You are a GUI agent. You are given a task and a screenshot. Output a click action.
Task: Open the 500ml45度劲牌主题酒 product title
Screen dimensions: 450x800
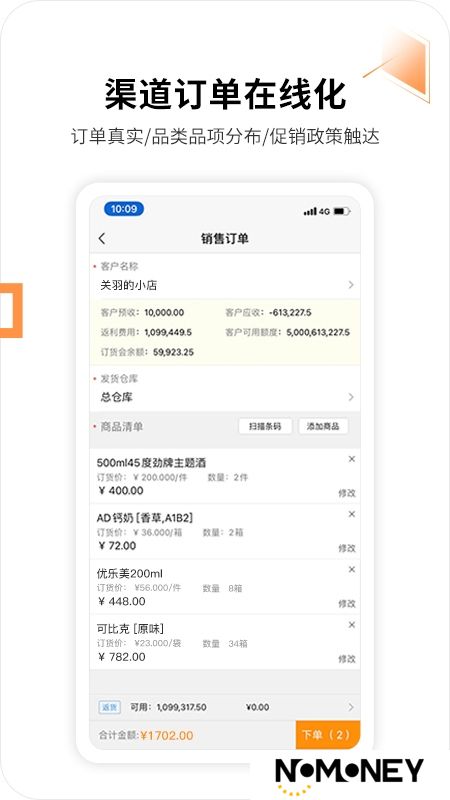(152, 463)
